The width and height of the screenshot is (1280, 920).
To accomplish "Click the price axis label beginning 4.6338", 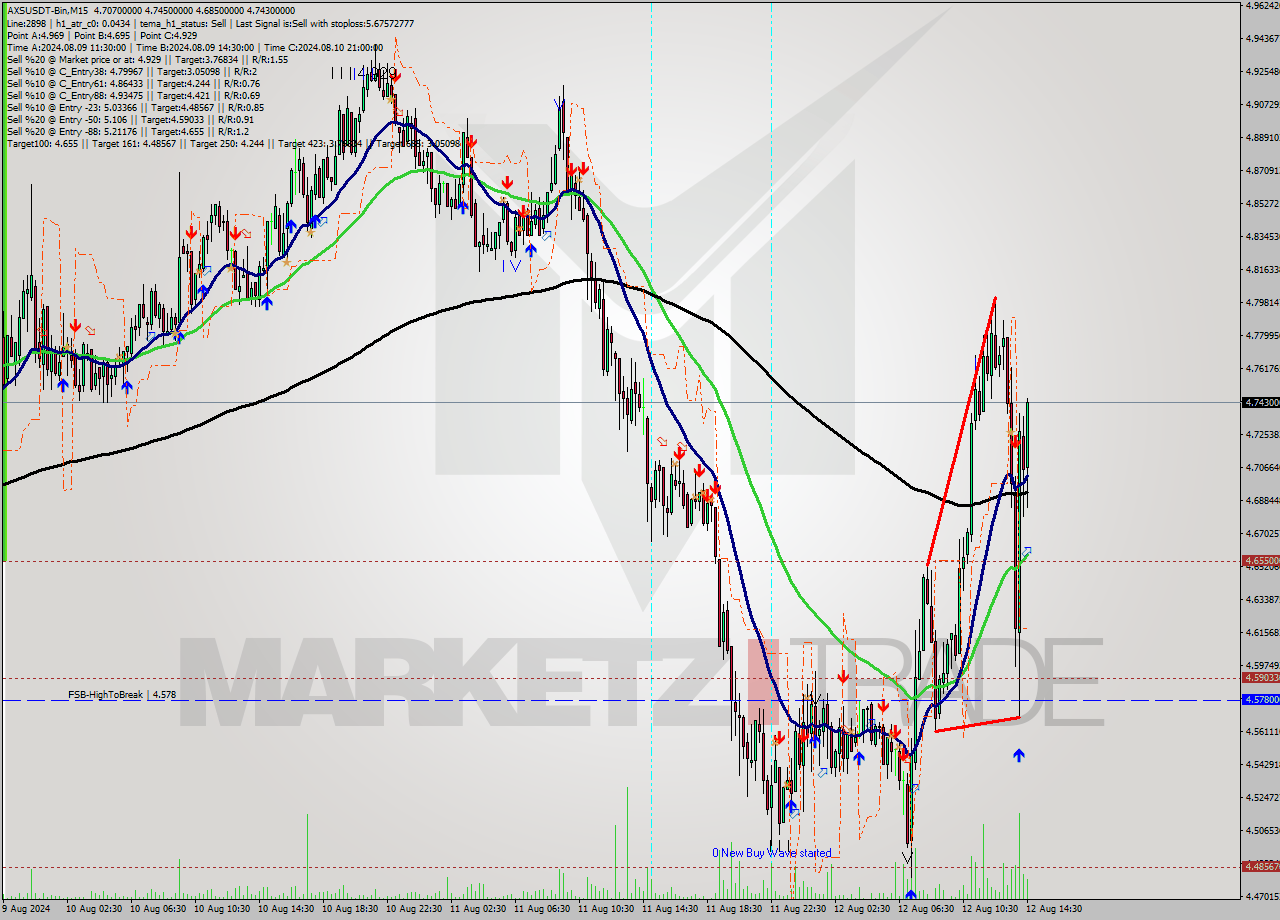I will (x=1262, y=599).
